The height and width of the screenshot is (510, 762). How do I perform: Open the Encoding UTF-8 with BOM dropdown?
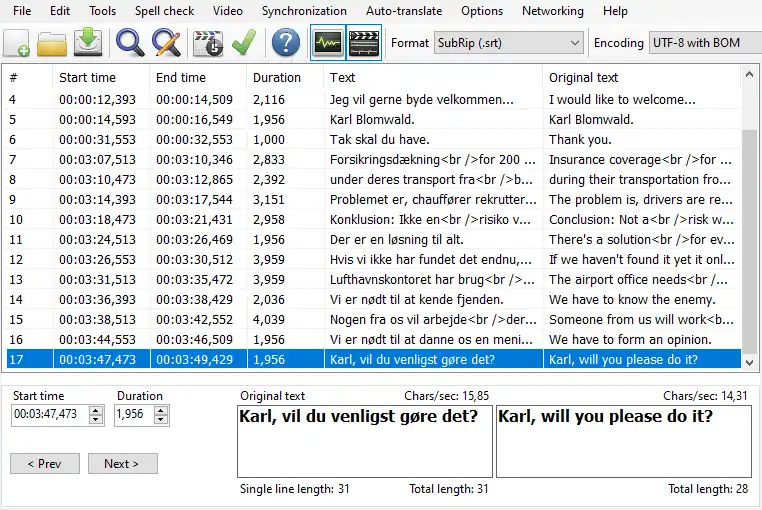(705, 43)
